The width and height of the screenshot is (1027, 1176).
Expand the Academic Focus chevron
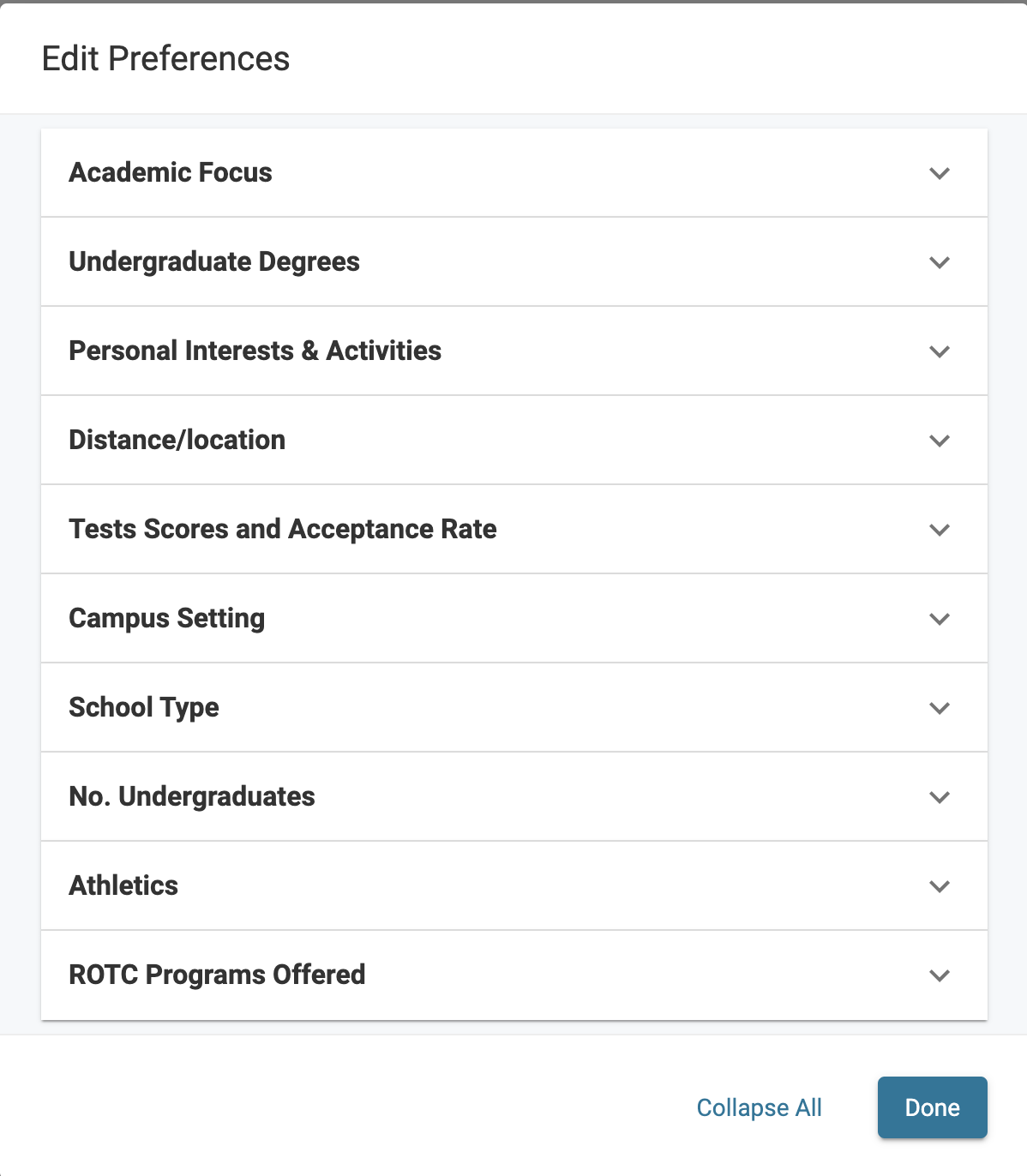940,173
